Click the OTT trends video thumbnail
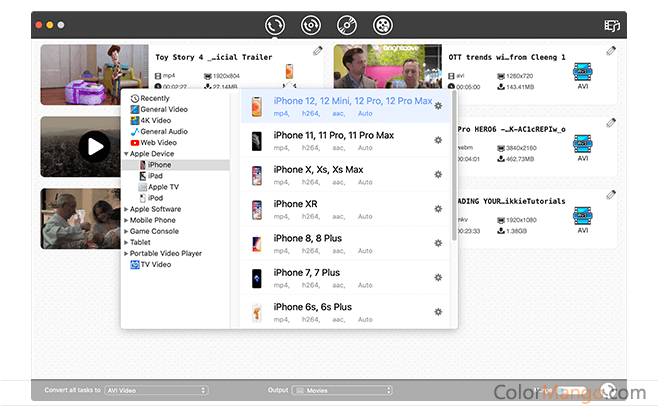658x412 pixels. (x=387, y=67)
